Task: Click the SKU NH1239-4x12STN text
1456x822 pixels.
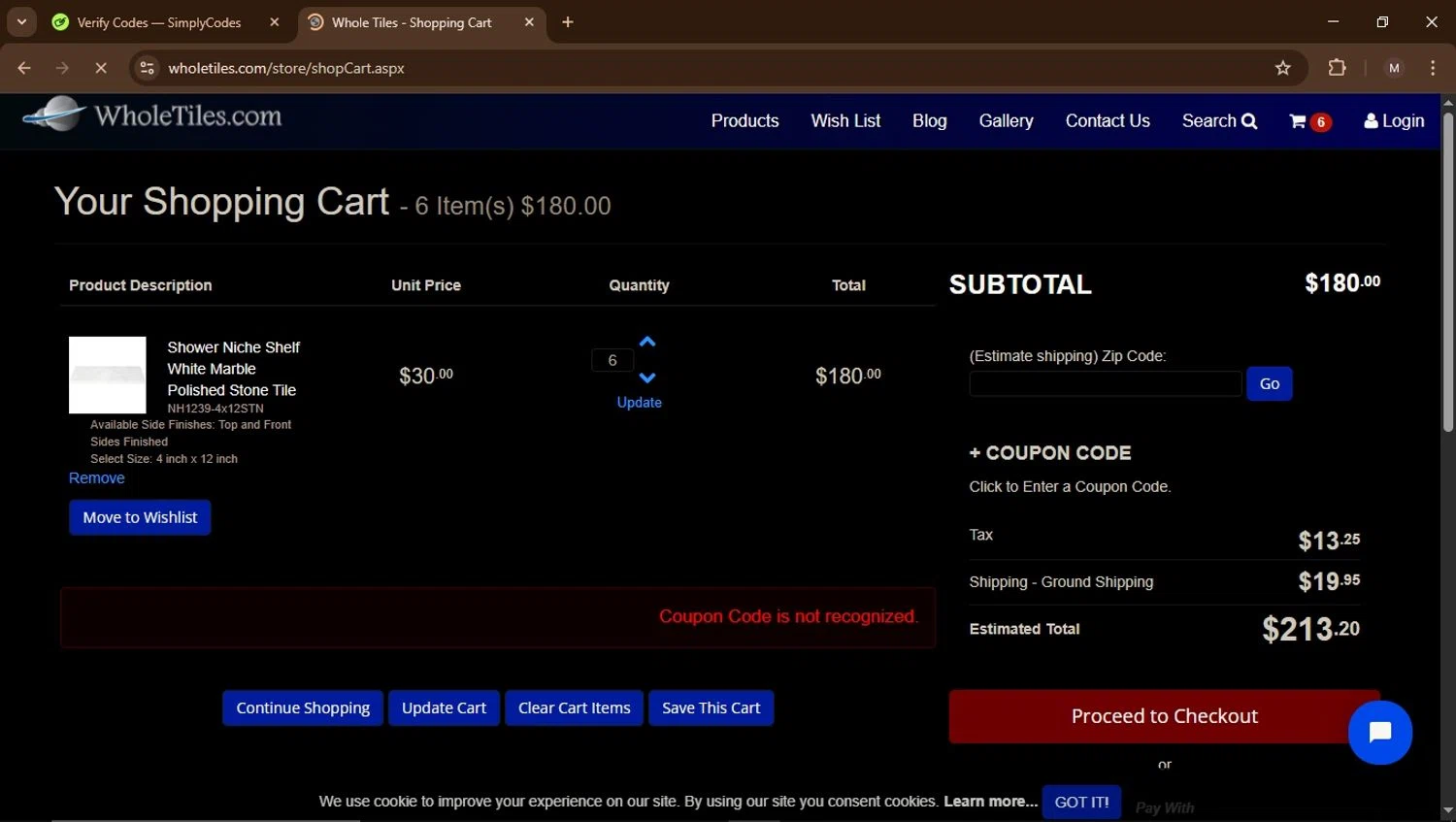Action: pos(215,409)
